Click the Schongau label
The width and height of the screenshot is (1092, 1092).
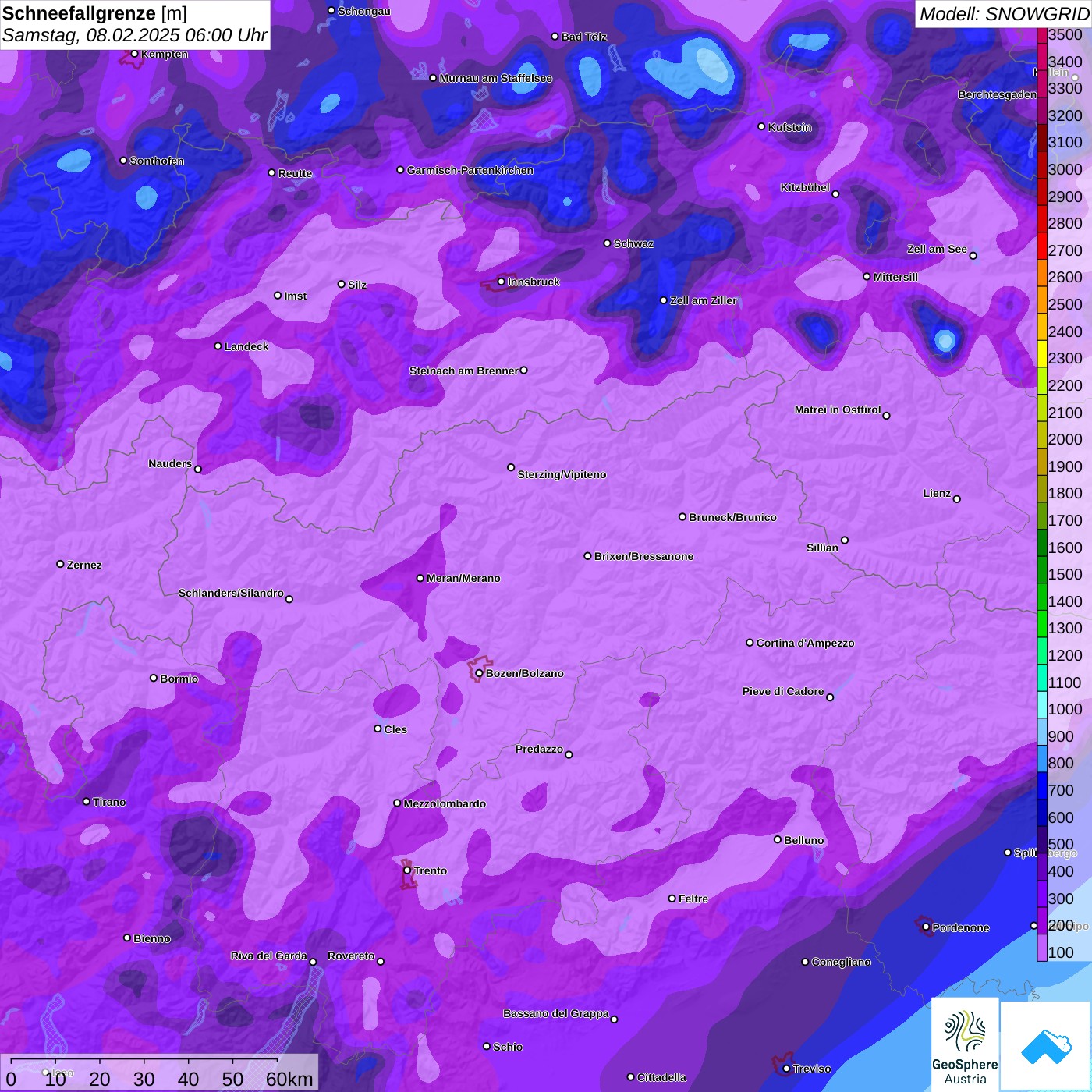click(x=363, y=11)
